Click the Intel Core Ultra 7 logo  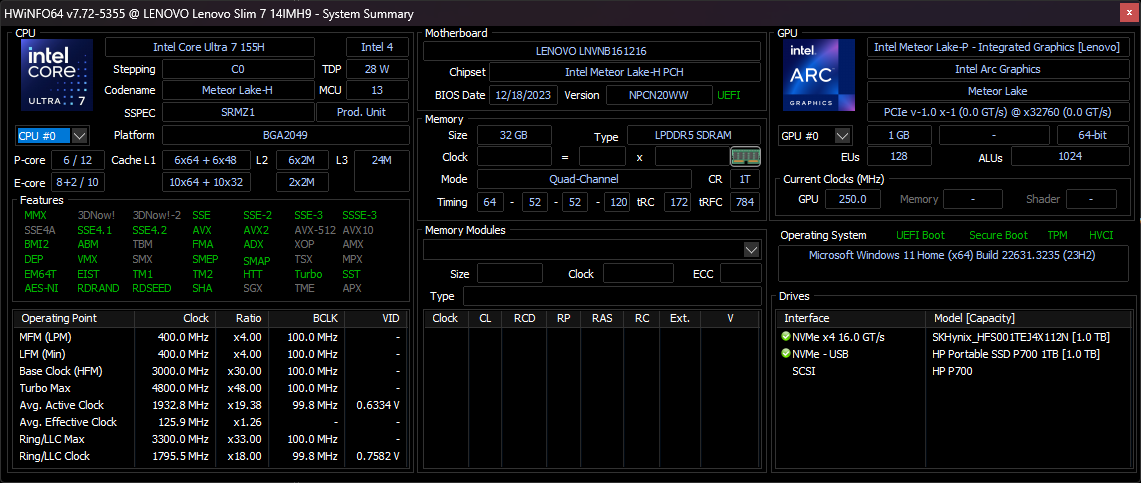pos(57,75)
